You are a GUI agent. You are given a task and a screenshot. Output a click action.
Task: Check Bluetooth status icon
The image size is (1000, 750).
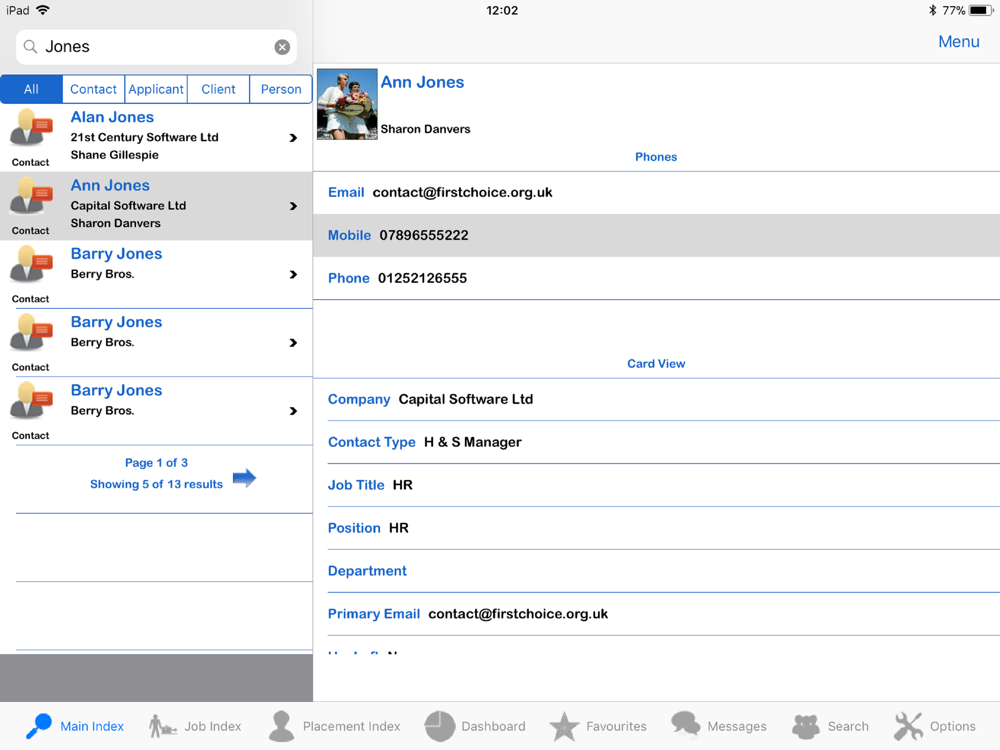(932, 10)
